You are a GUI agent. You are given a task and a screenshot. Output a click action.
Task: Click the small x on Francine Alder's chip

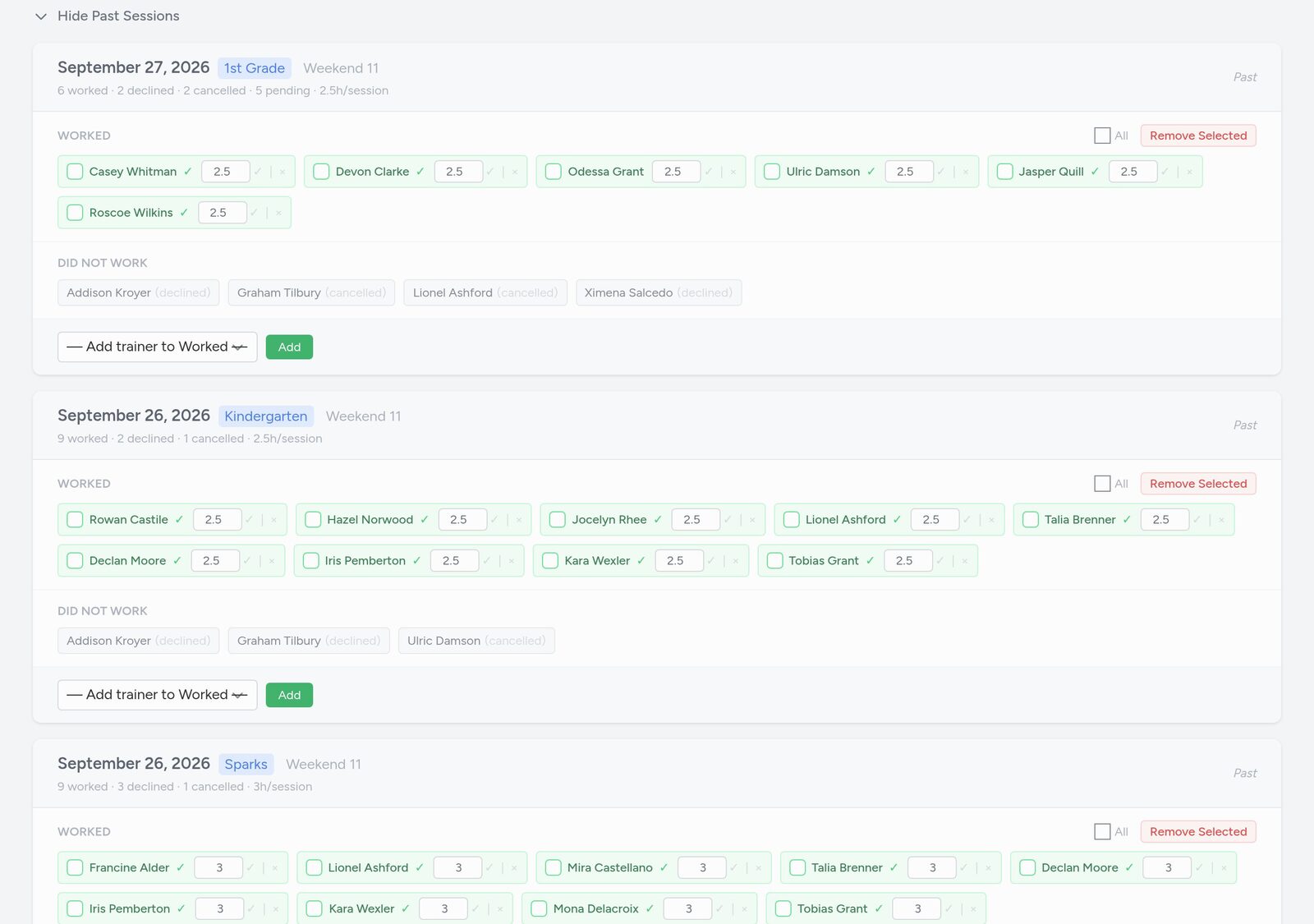click(275, 868)
